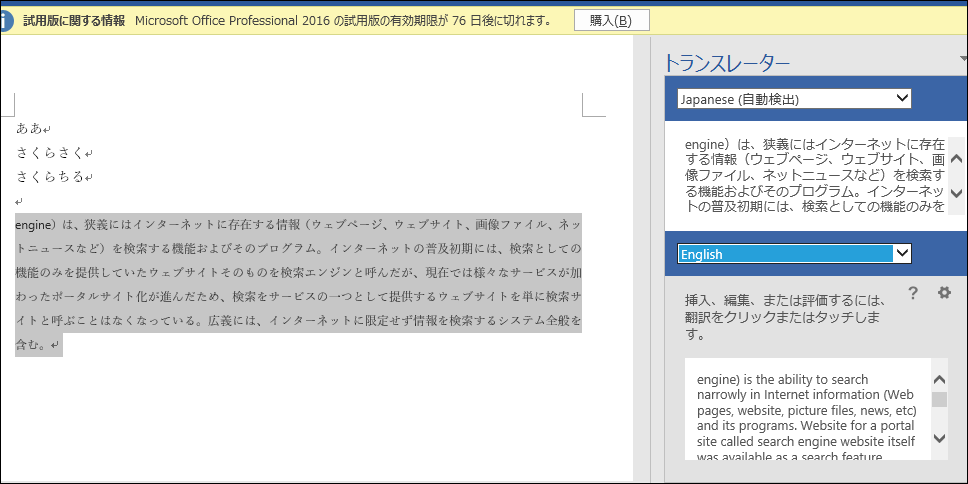
Task: Open translator help question mark icon
Action: coord(914,293)
